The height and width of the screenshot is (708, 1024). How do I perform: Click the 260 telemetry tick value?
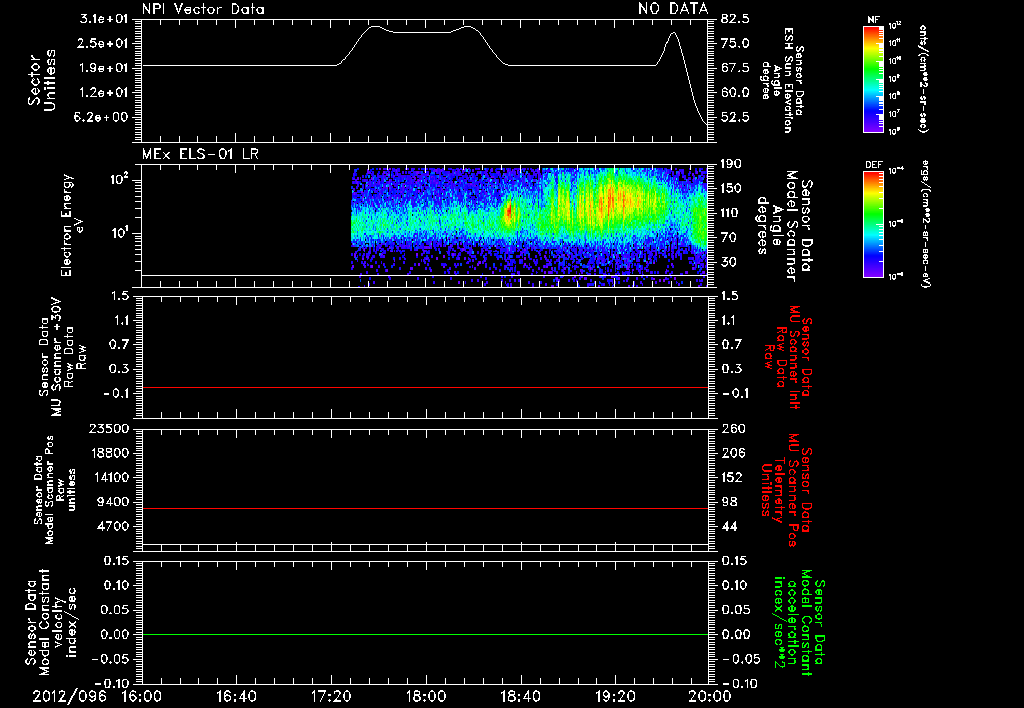pyautogui.click(x=732, y=428)
